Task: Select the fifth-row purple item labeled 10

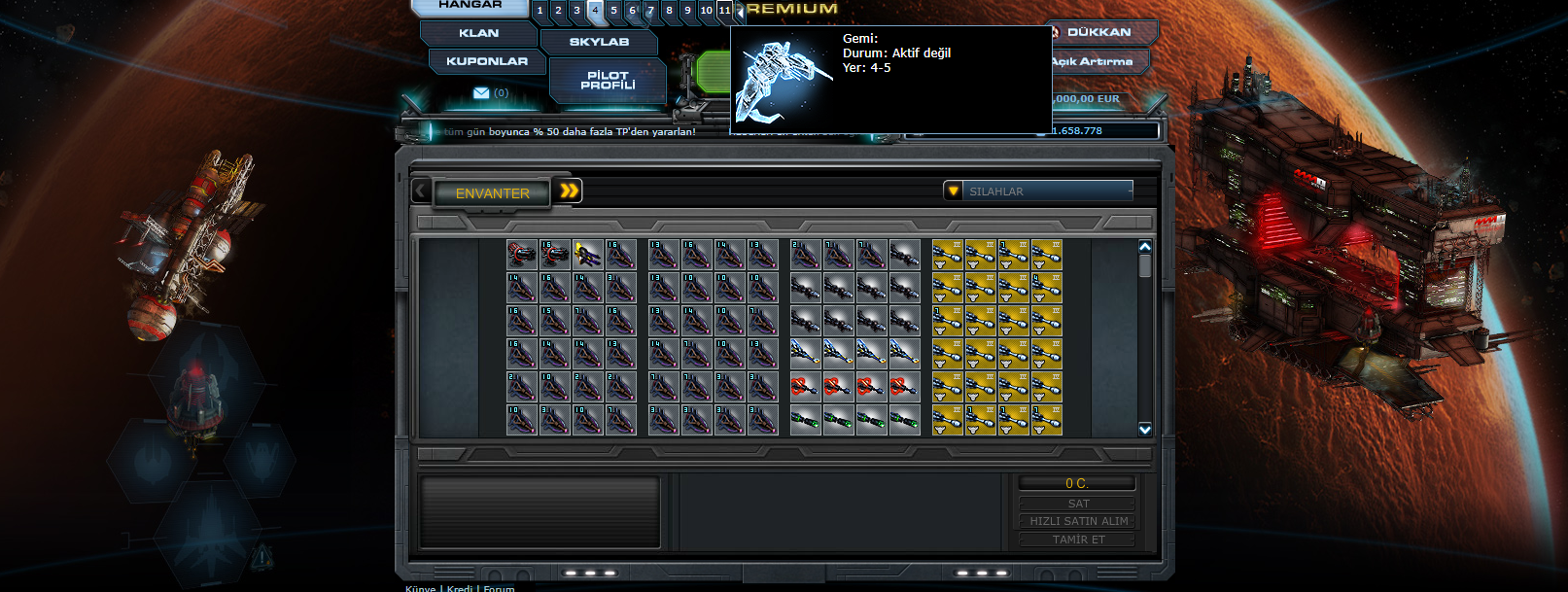Action: [x=555, y=387]
